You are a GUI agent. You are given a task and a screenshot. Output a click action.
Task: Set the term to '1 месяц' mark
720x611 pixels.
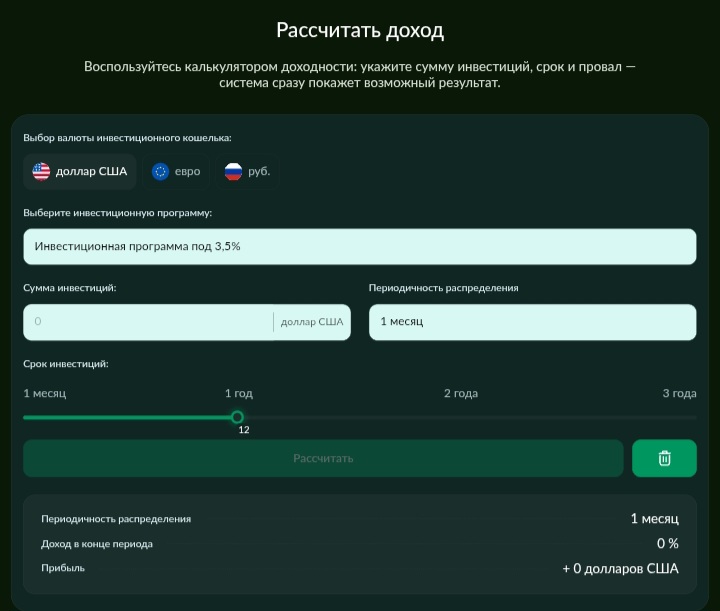pyautogui.click(x=44, y=394)
